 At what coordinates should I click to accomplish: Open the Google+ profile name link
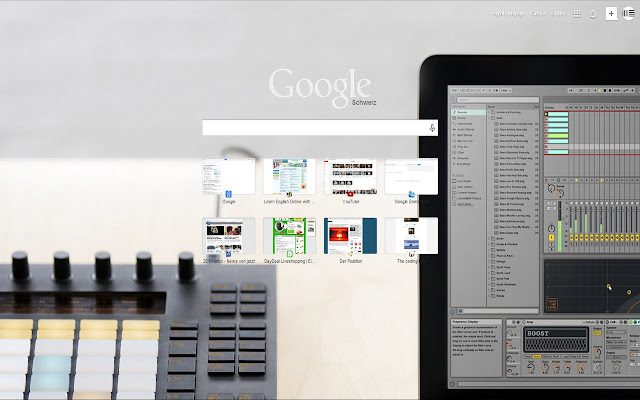pos(508,14)
